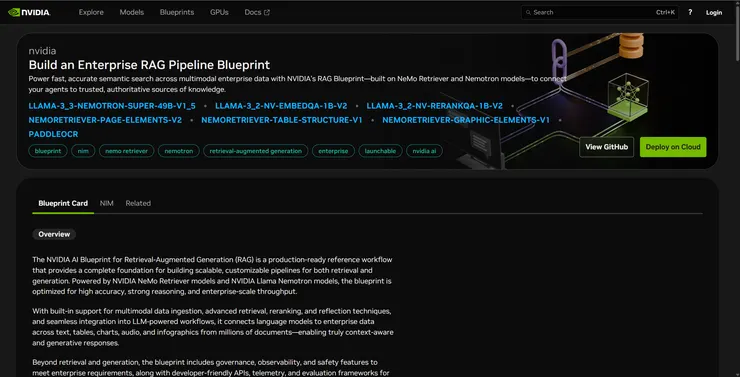Select the nemotron tag
This screenshot has height=377, width=740.
click(x=179, y=151)
